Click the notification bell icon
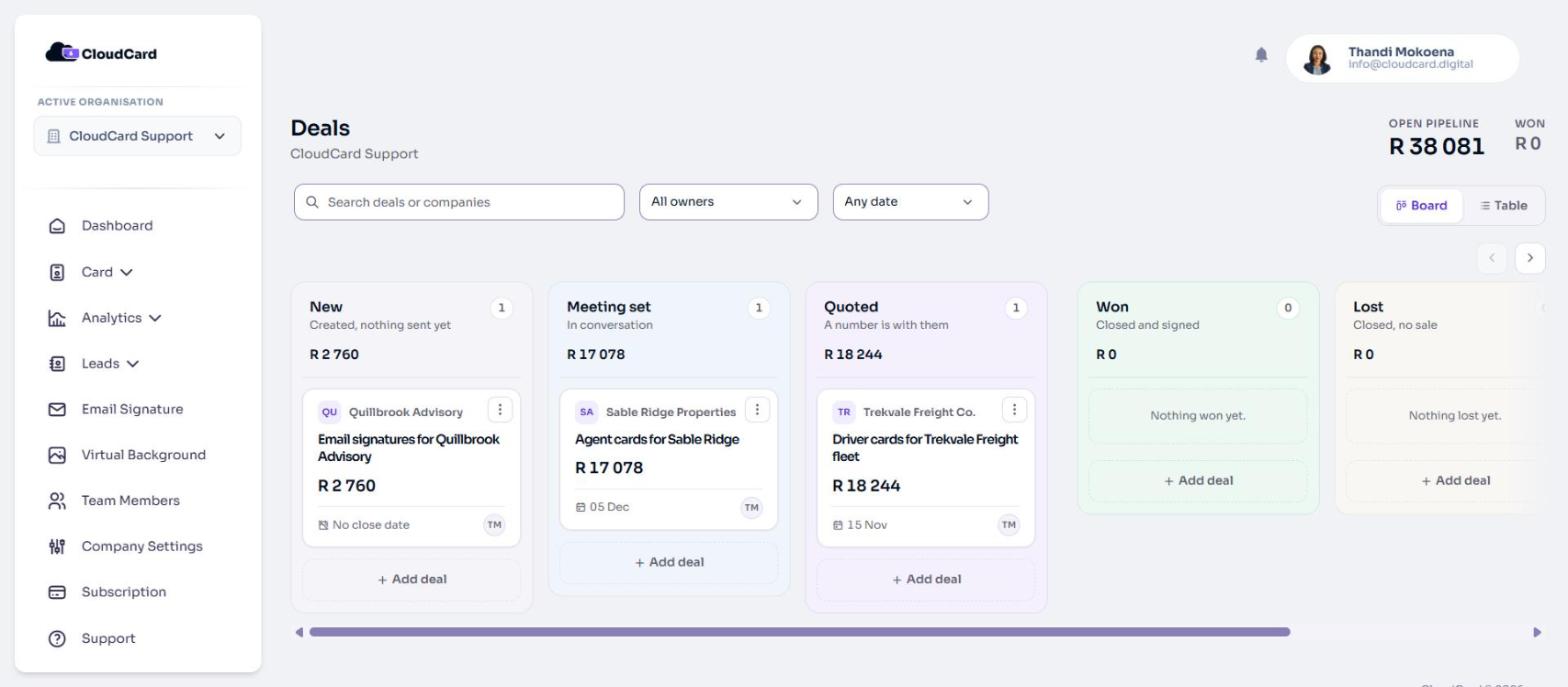Screen dimensions: 1568x687 coord(1261,55)
